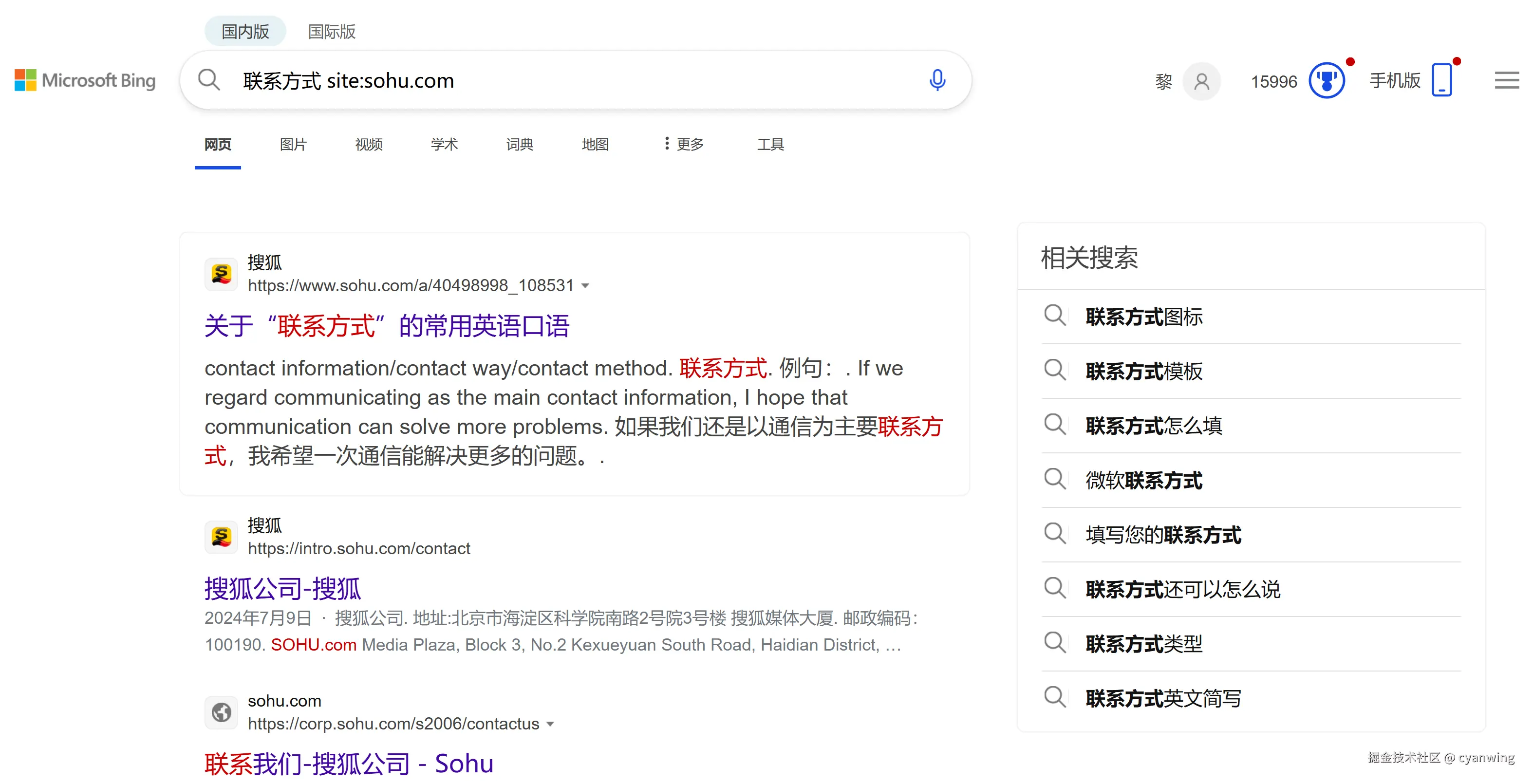Open the hamburger settings menu
This screenshot has width=1533, height=784.
pos(1506,80)
